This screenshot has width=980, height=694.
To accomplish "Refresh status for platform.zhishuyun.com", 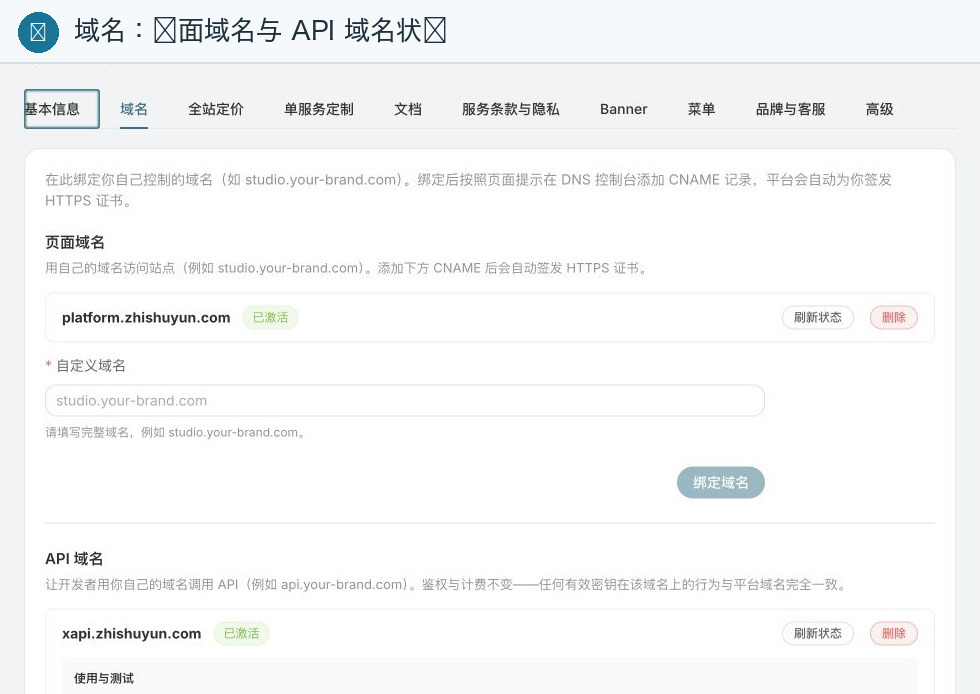I will coord(818,318).
